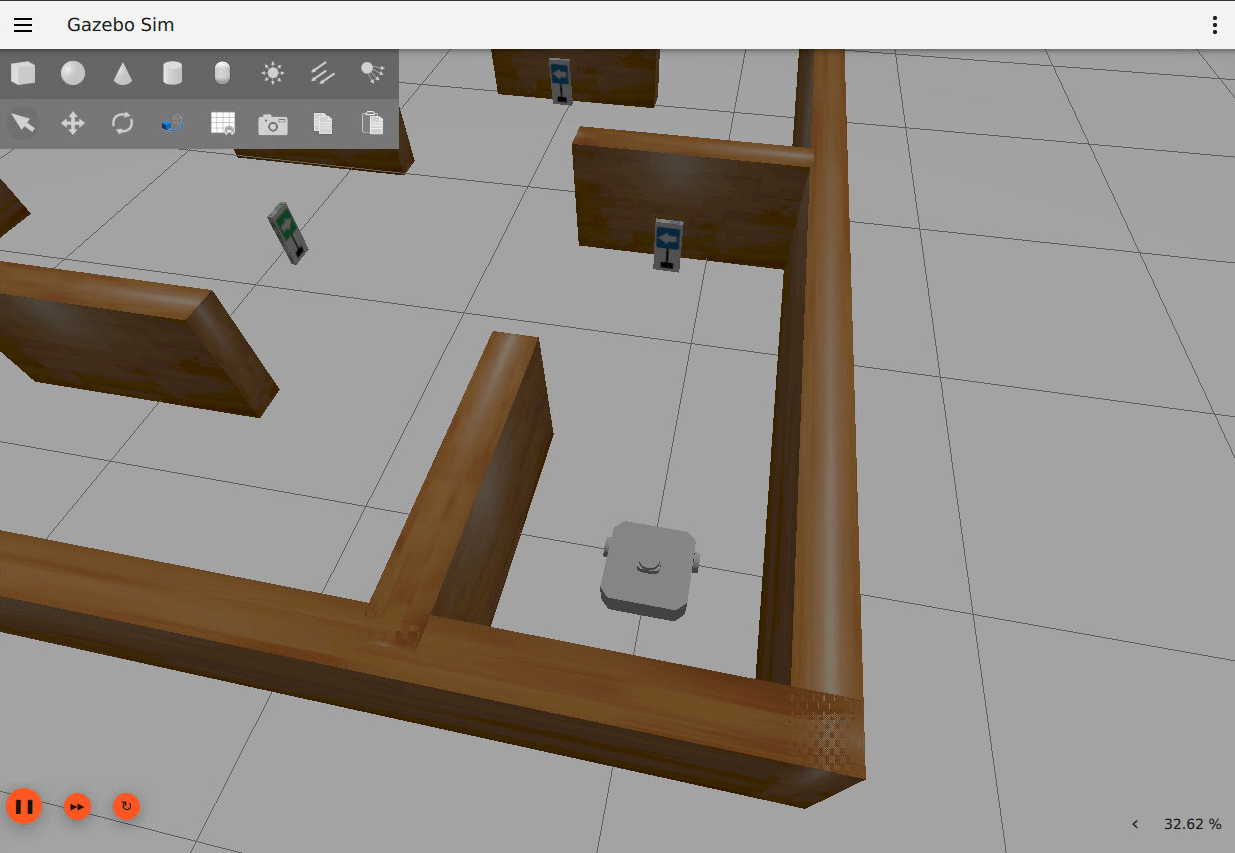Toggle the arrow selection mode
Screen dimensions: 1235x853
click(x=22, y=122)
